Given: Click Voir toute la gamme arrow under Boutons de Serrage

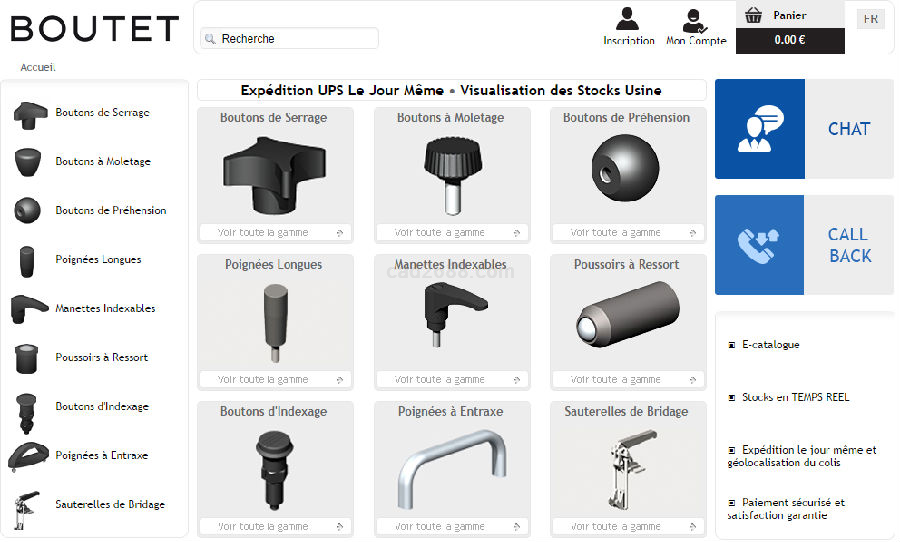Looking at the screenshot, I should coord(340,233).
